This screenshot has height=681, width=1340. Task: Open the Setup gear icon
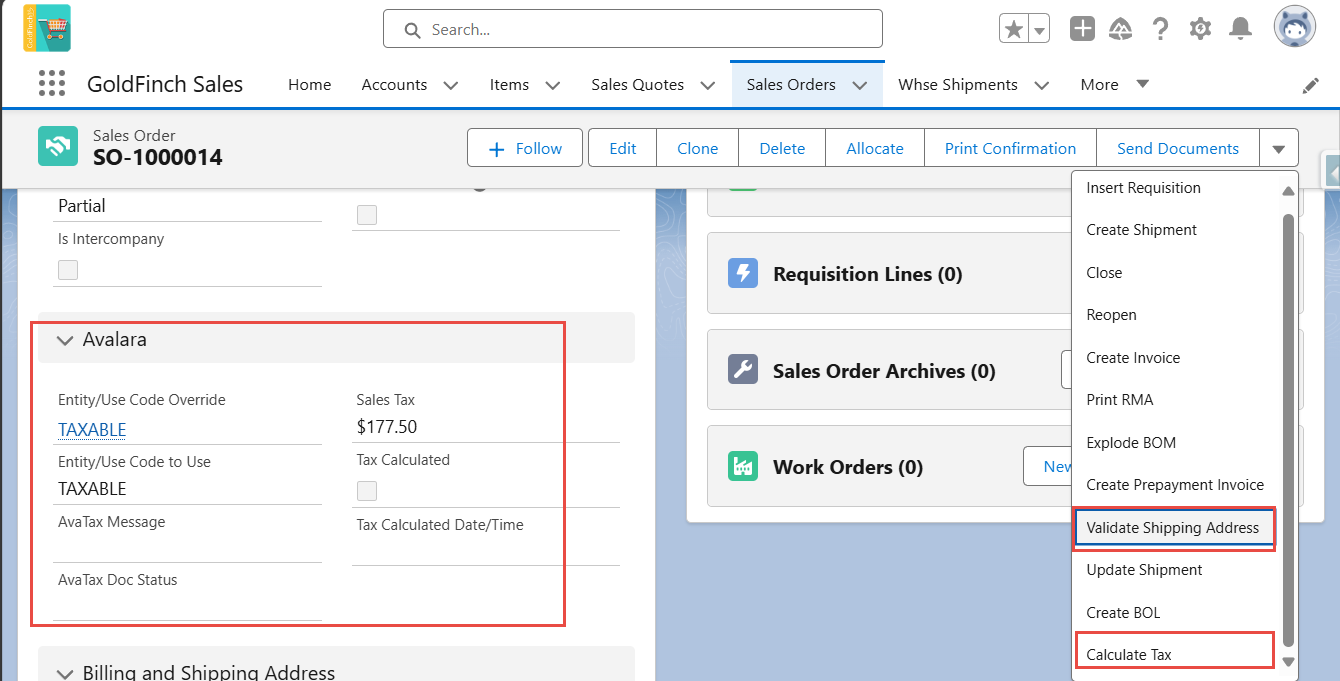pos(1200,29)
